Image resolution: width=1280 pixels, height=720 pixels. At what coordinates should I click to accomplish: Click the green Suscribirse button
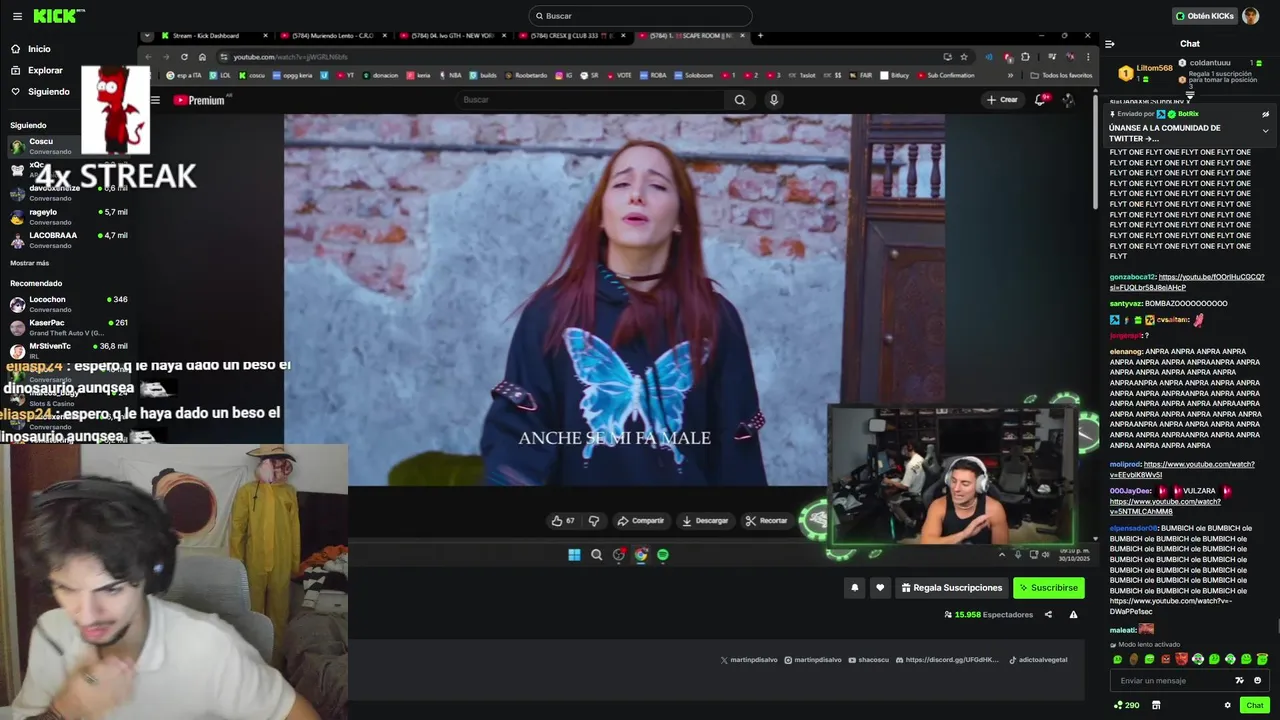click(1048, 588)
